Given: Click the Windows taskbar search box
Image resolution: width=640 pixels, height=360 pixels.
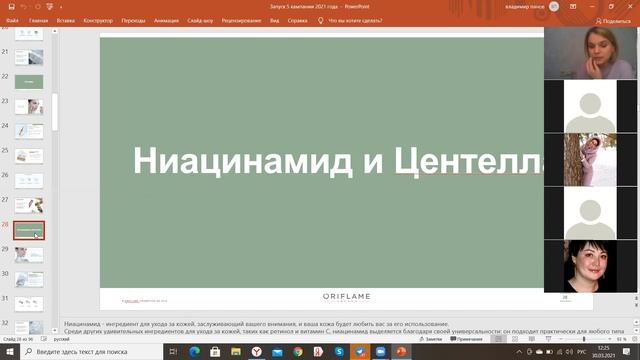Looking at the screenshot, I should (x=91, y=351).
